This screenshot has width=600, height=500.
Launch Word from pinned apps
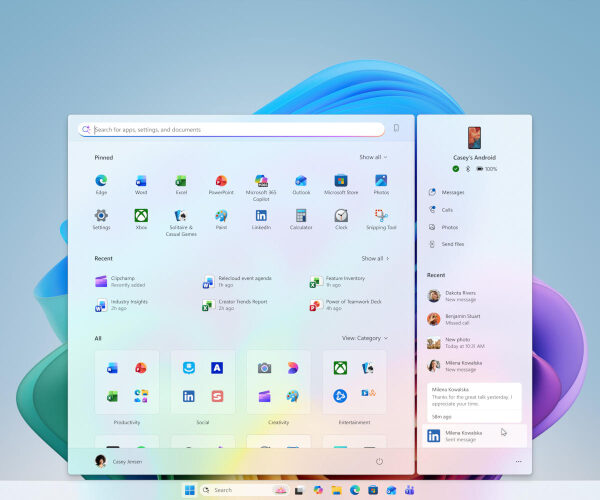click(x=141, y=184)
